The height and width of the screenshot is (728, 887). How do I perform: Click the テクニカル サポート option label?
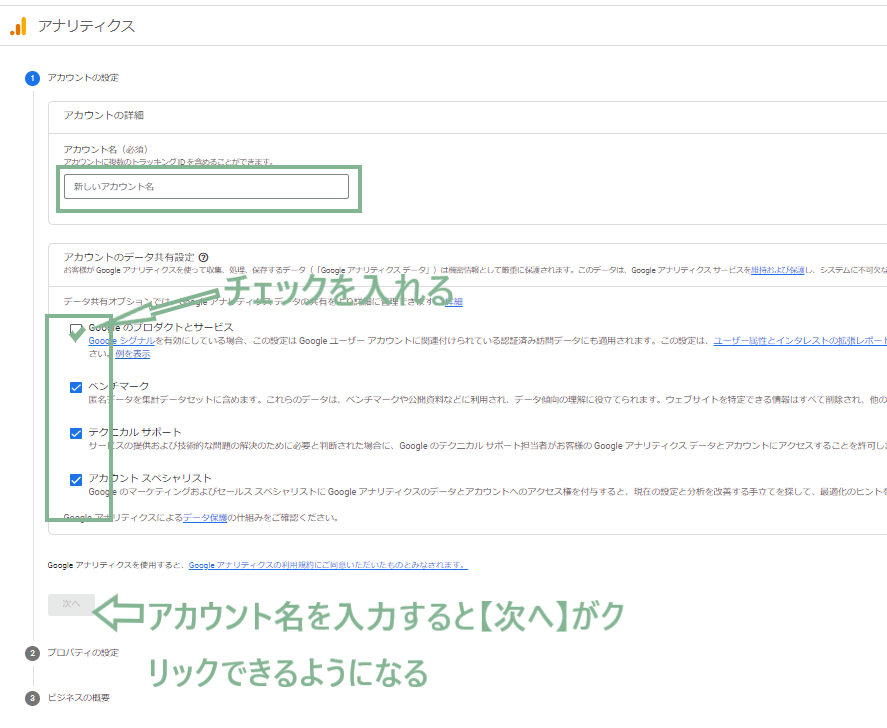pos(135,433)
